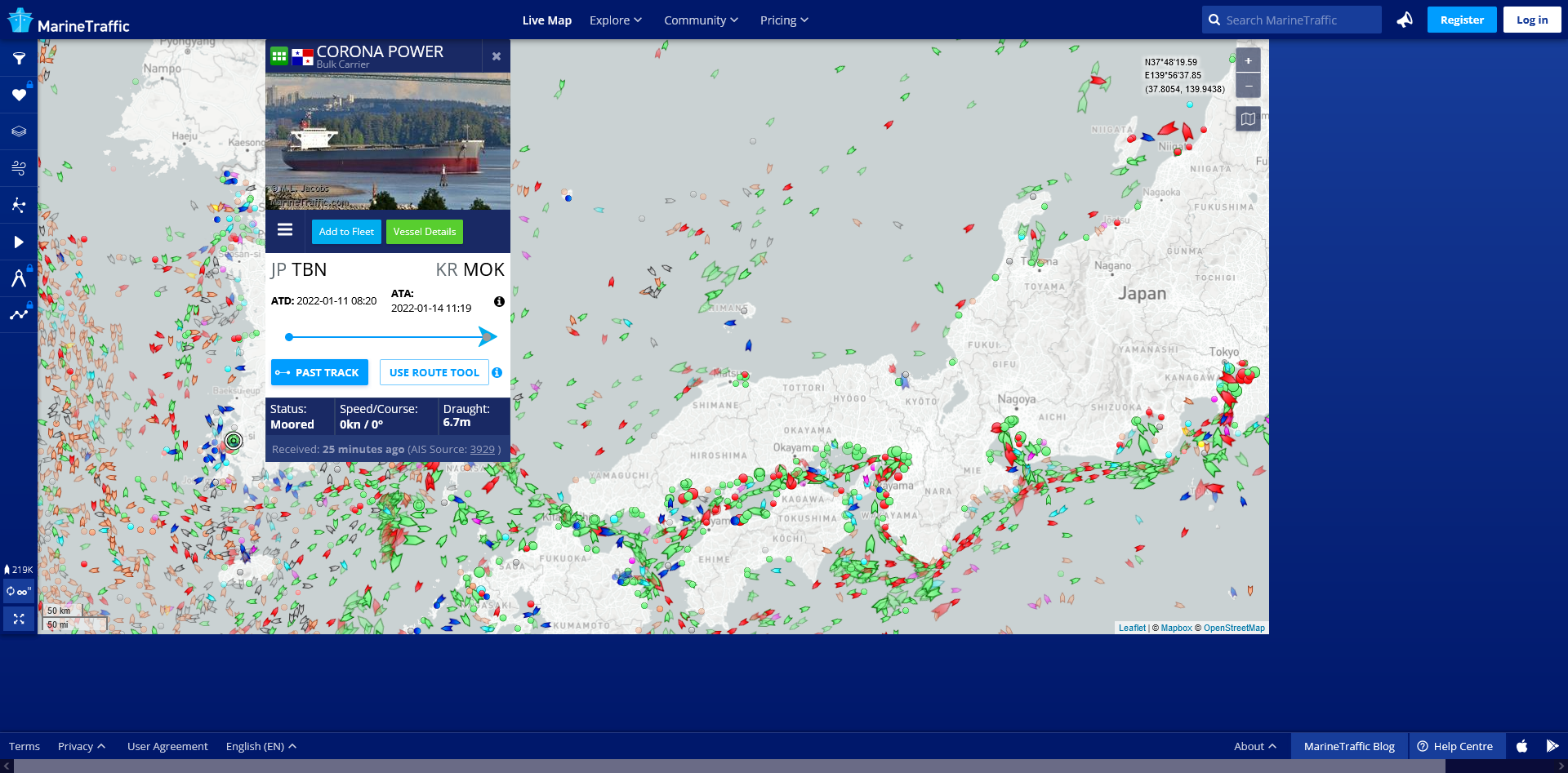Click the playback arrow icon in sidebar
Image resolution: width=1568 pixels, height=773 pixels.
19,242
